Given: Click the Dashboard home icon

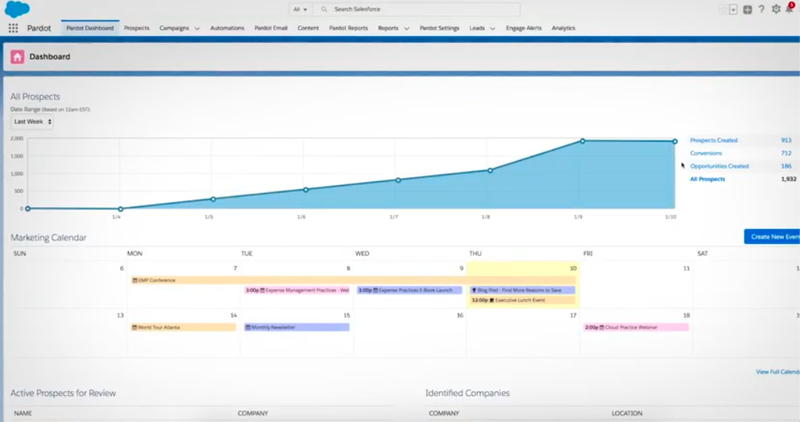Looking at the screenshot, I should [x=17, y=57].
